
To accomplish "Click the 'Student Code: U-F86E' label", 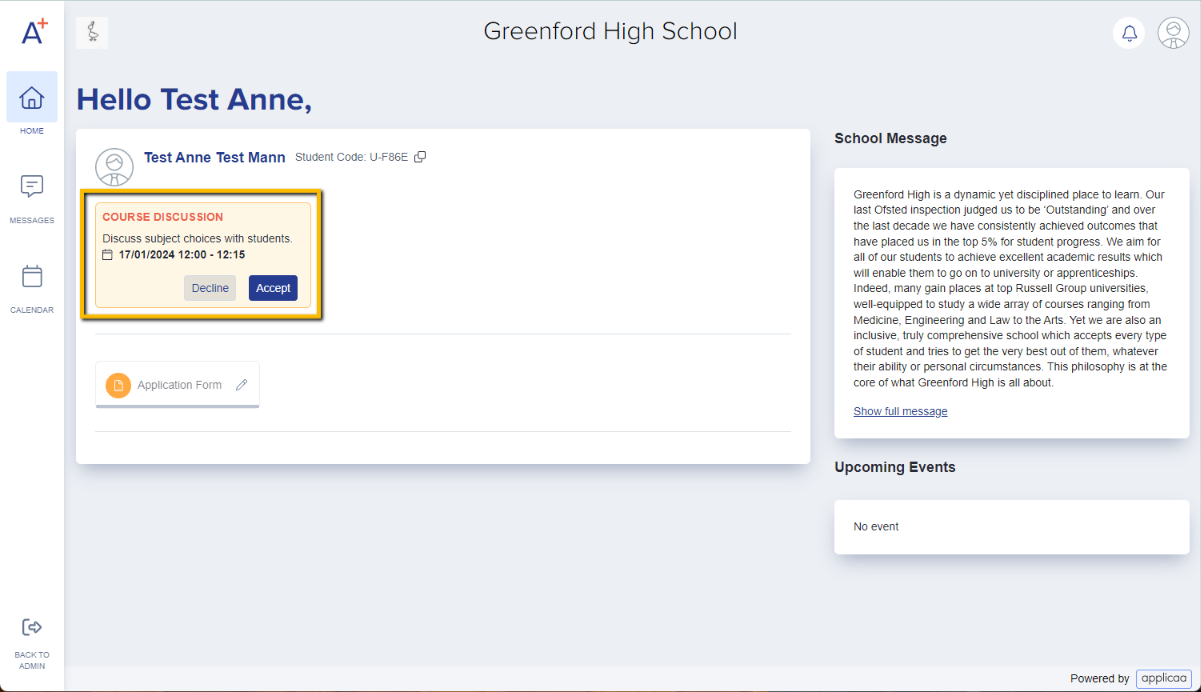I will point(352,157).
